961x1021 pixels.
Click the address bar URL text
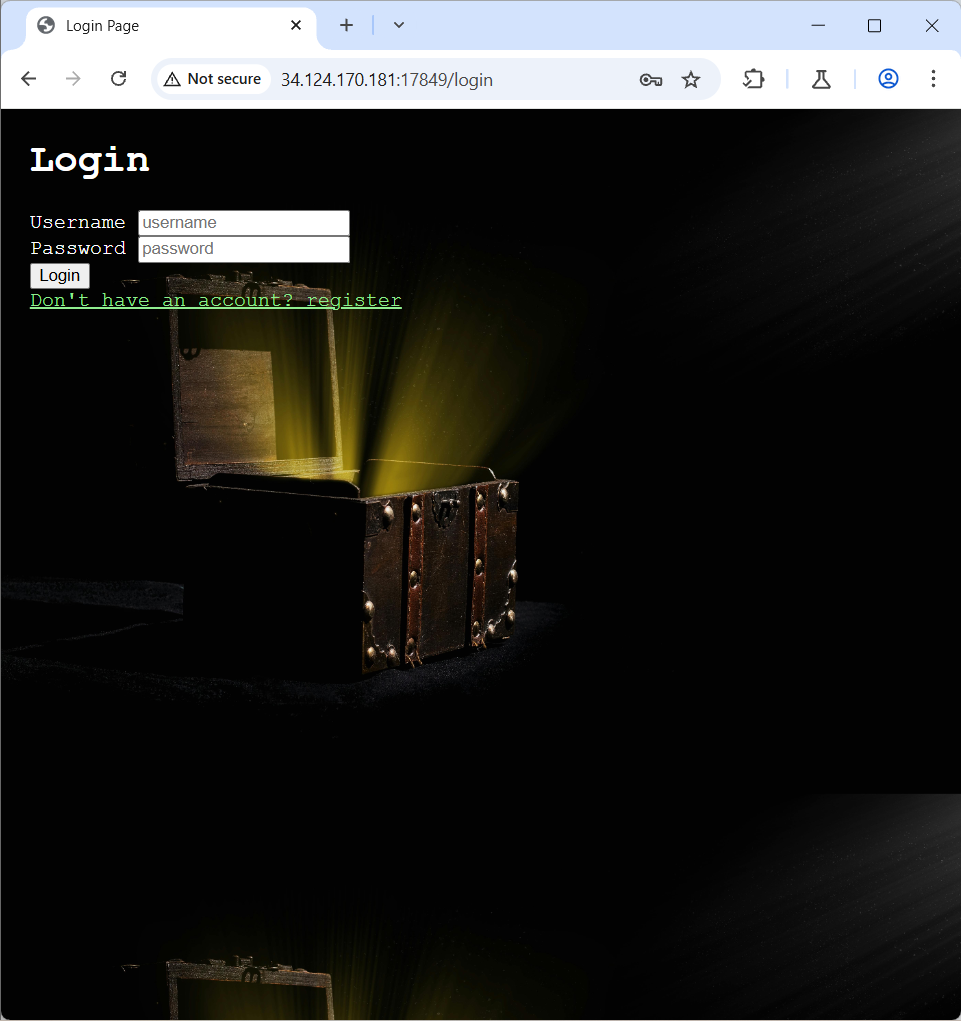coord(387,80)
